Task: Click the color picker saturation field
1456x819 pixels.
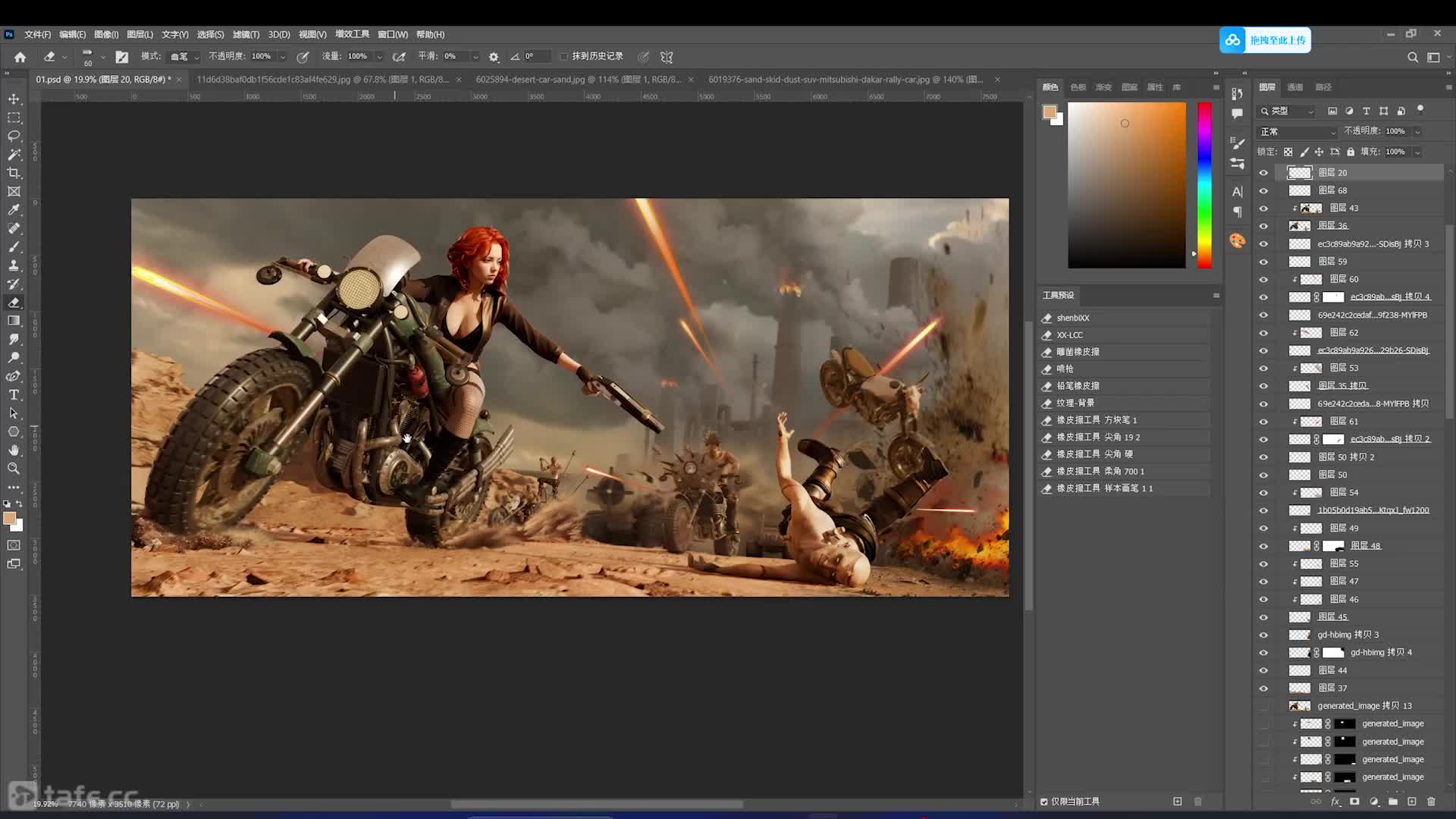Action: (x=1126, y=185)
